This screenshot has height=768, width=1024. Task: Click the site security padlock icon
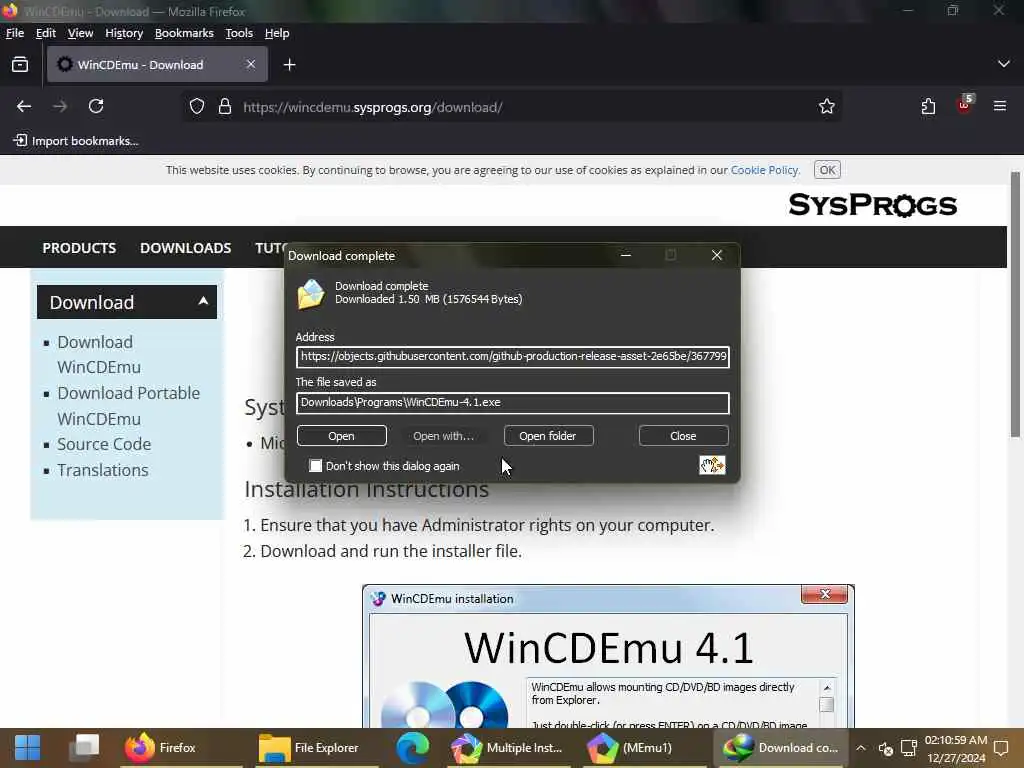click(225, 106)
